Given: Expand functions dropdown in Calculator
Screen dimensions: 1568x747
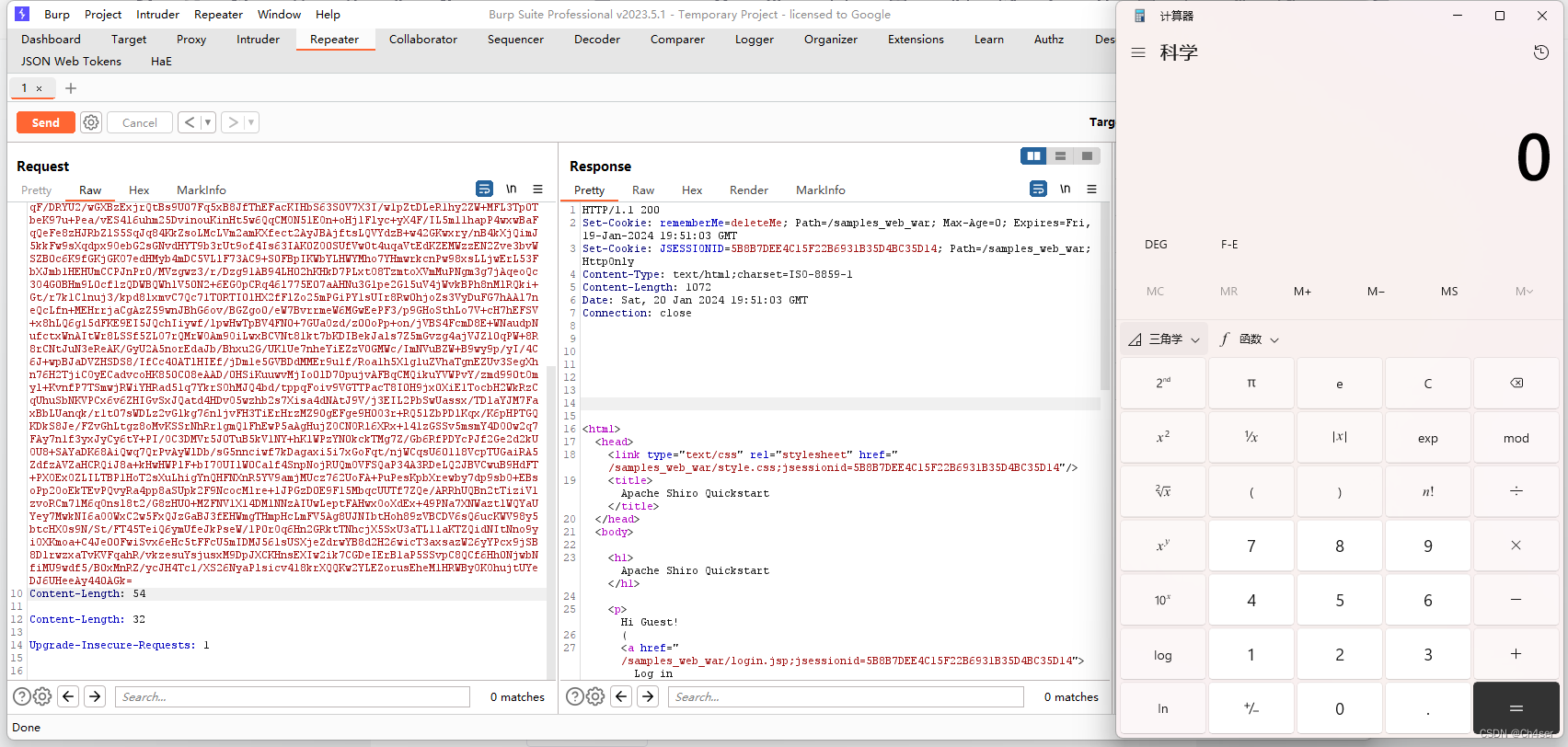Looking at the screenshot, I should [x=1250, y=339].
